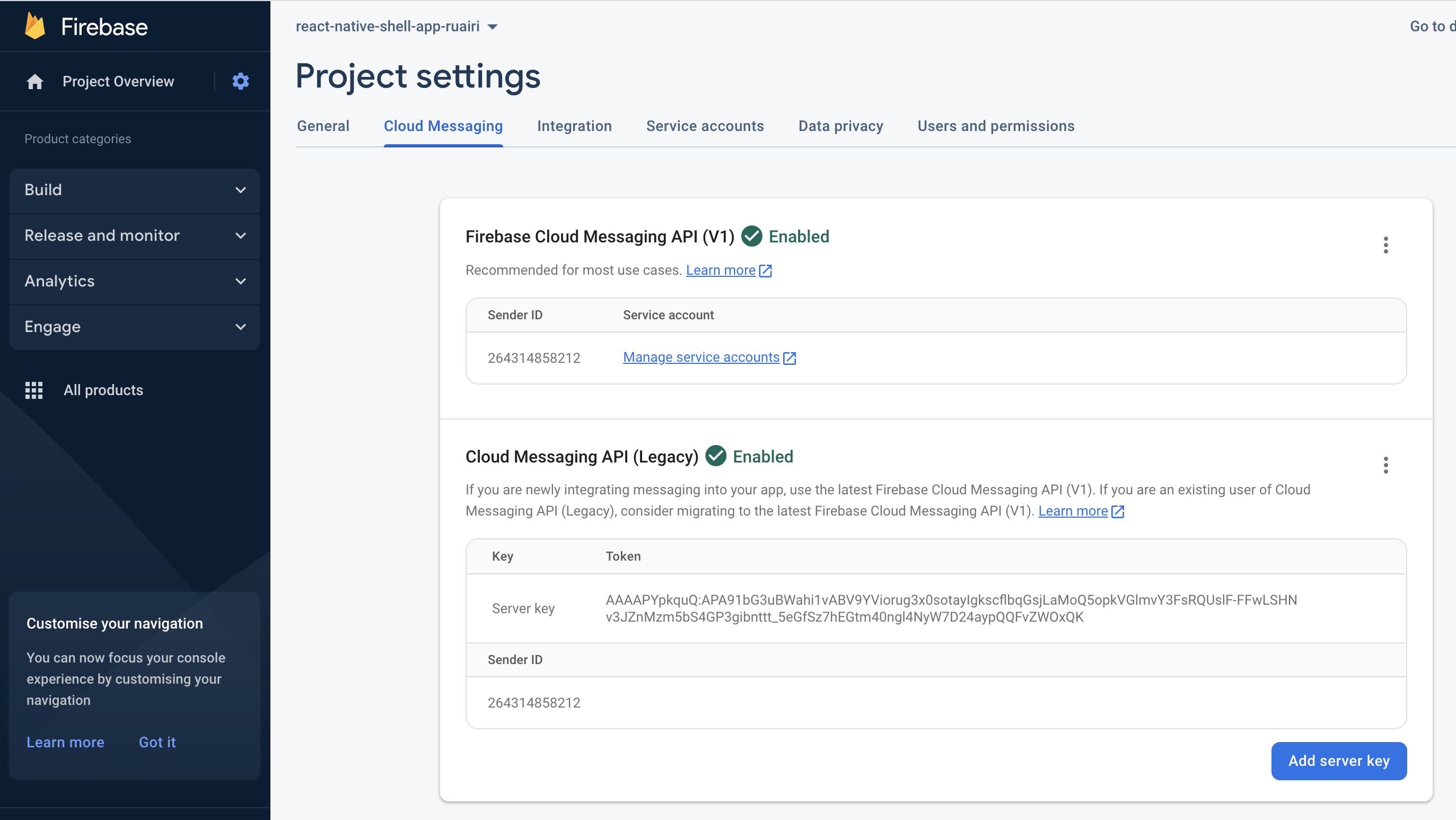The image size is (1456, 820).
Task: Open the All products grid icon
Action: [34, 390]
